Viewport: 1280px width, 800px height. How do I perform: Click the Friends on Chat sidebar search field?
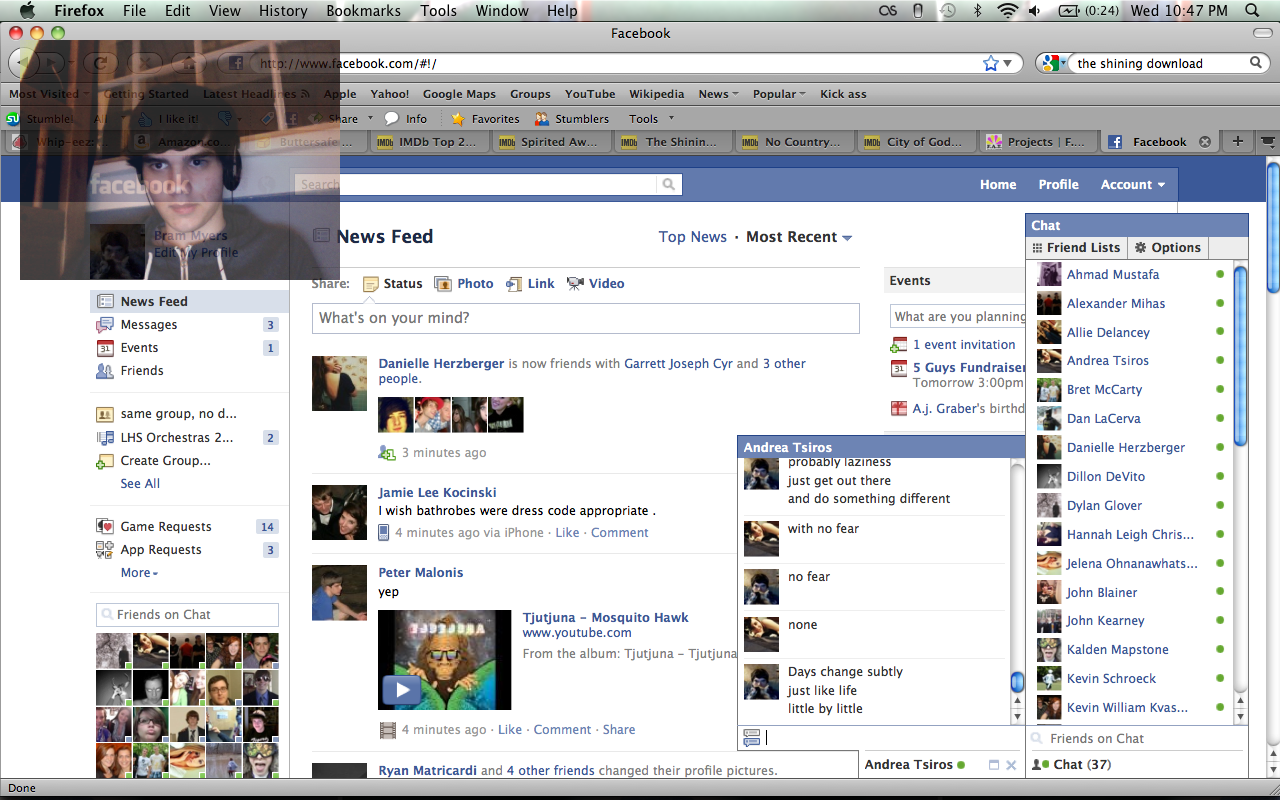pyautogui.click(x=187, y=615)
